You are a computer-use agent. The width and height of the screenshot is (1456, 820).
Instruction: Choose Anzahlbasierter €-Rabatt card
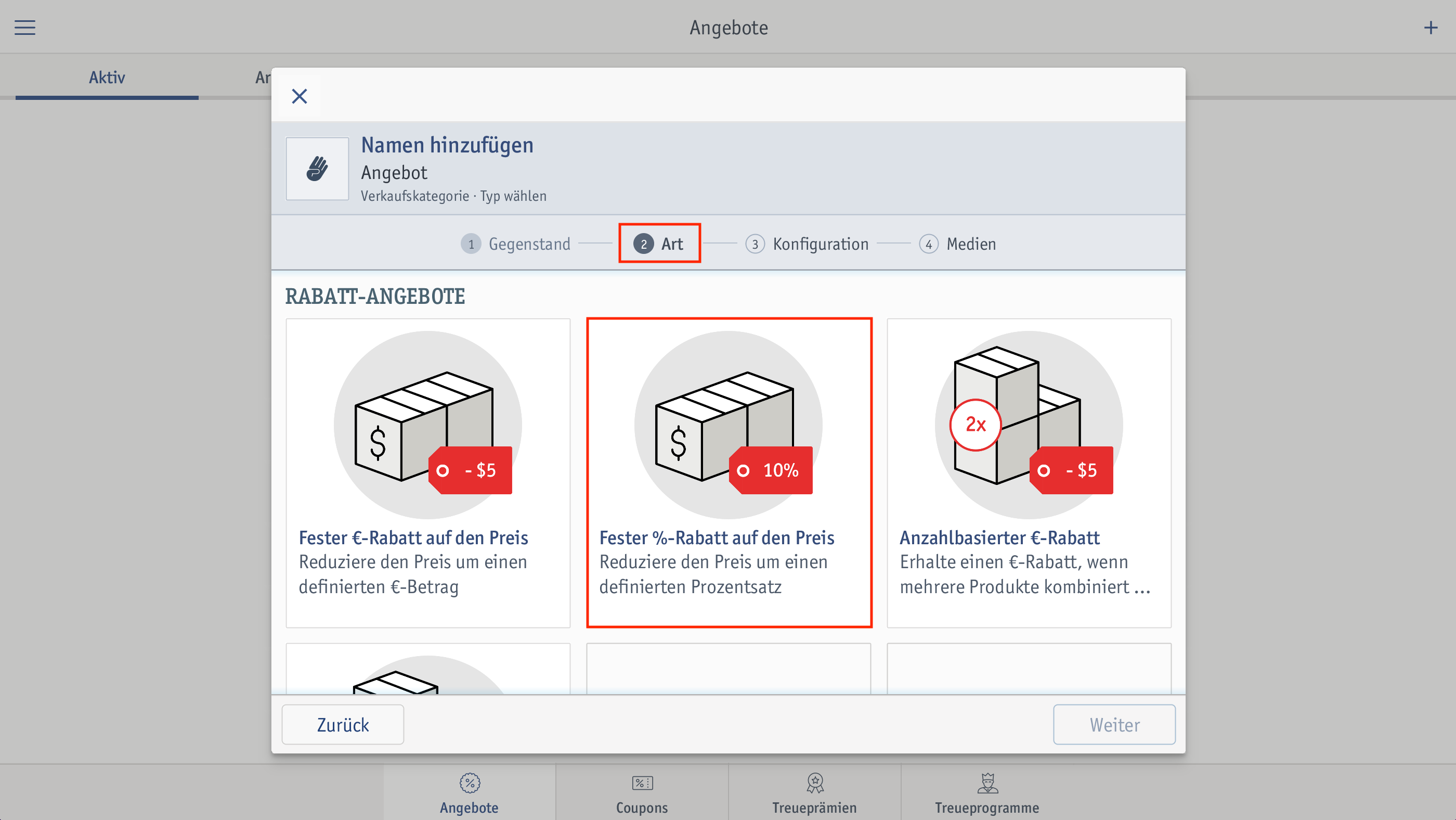(1029, 473)
